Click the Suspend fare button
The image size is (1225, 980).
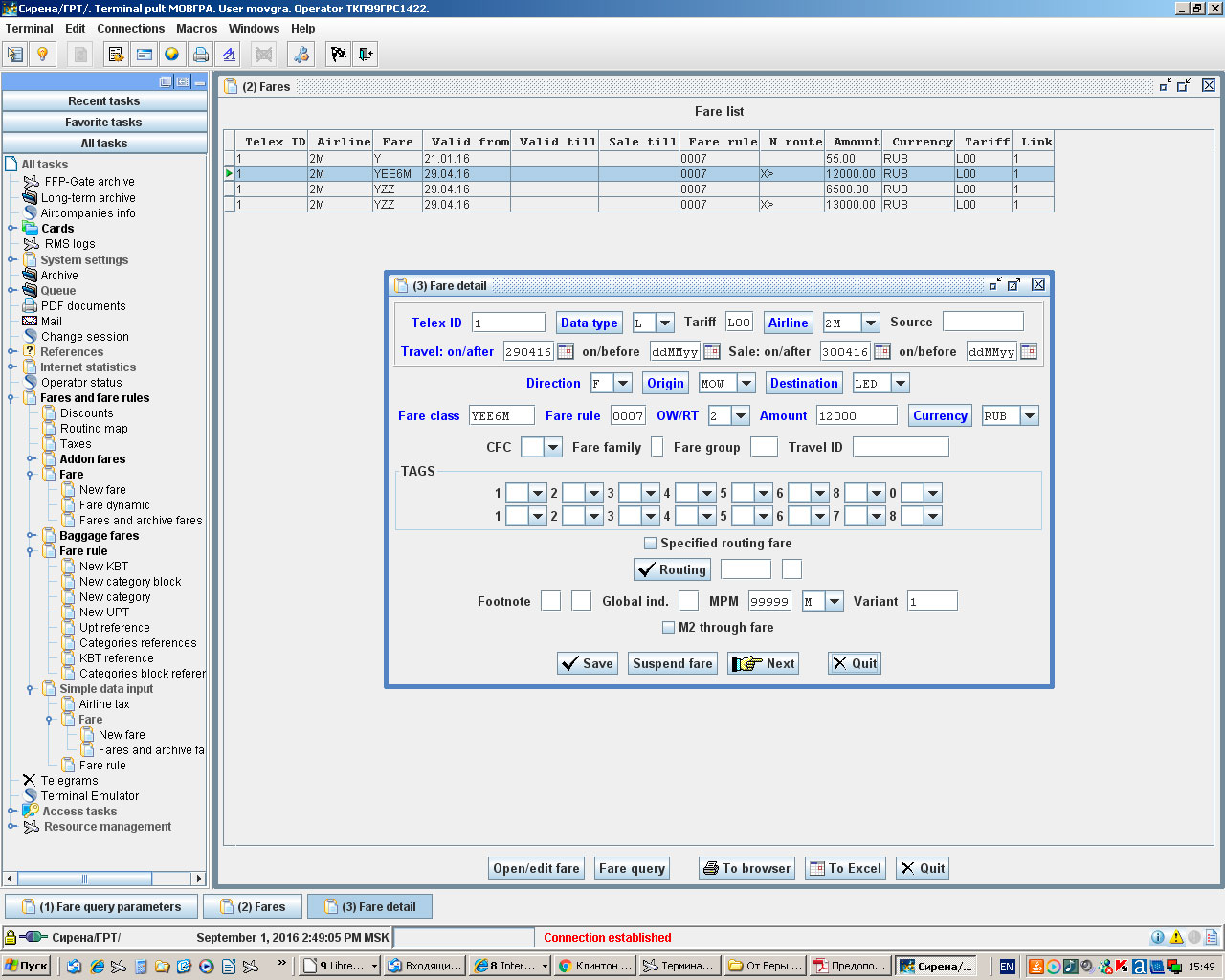pyautogui.click(x=672, y=663)
